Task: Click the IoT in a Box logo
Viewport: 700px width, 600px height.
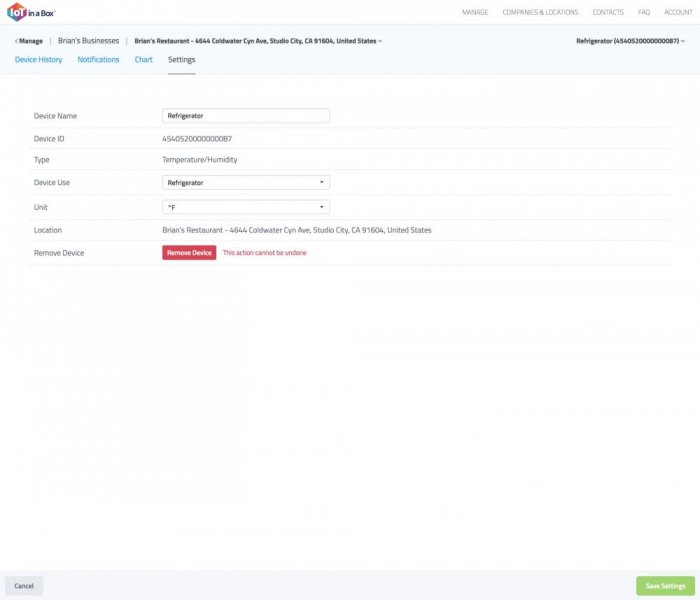Action: (x=31, y=12)
